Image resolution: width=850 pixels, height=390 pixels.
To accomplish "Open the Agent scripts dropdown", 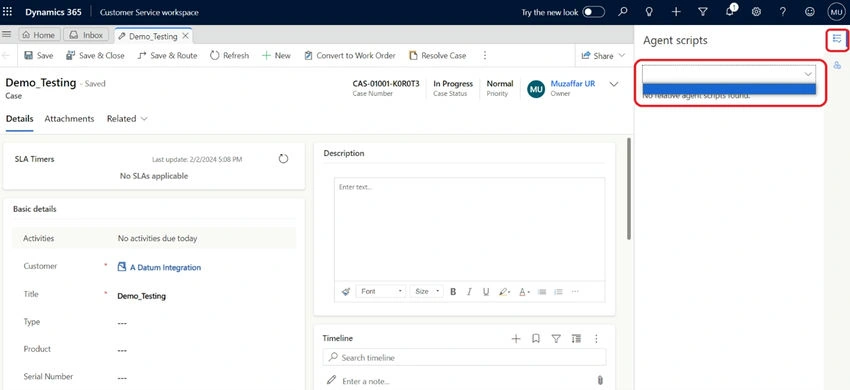I will click(x=729, y=74).
